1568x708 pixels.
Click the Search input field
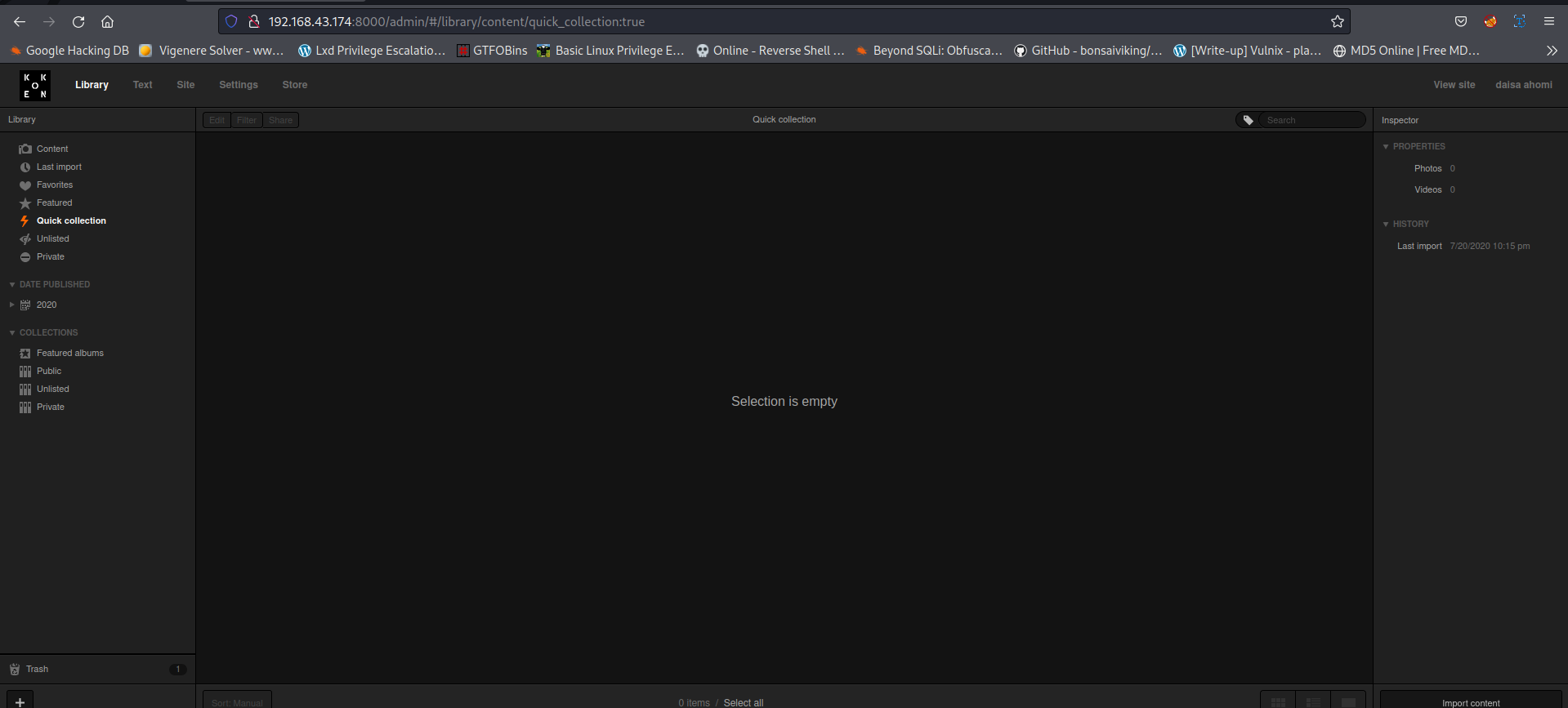1310,120
